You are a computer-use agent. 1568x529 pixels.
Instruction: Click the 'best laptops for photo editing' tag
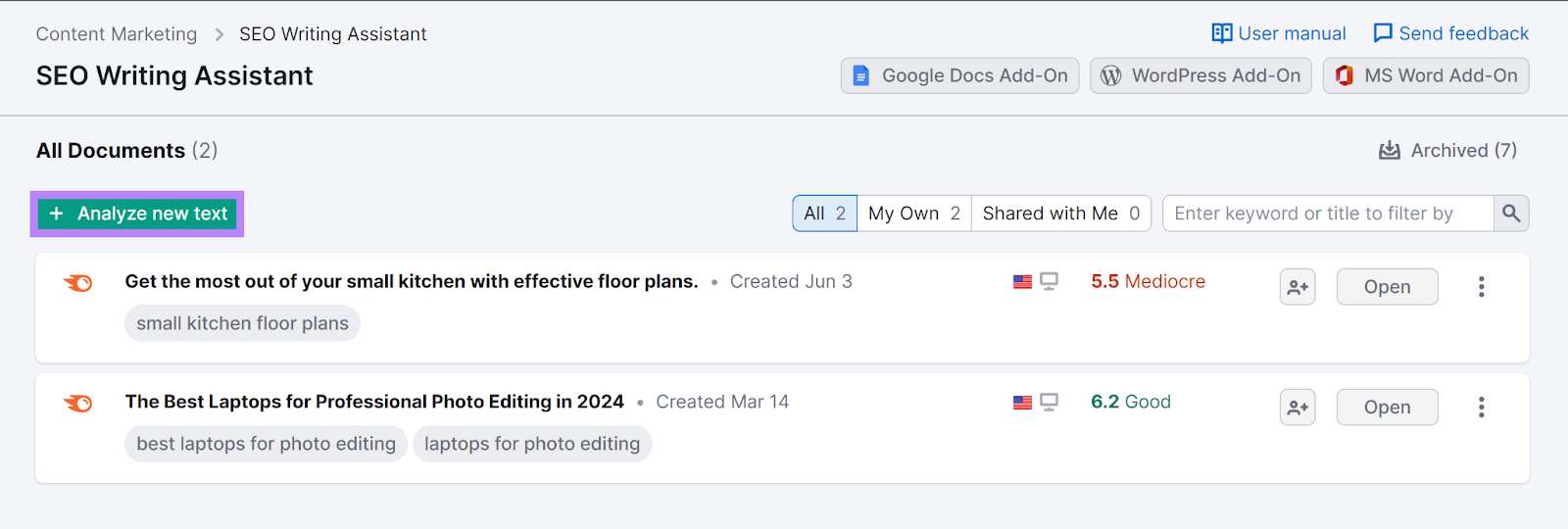point(266,444)
